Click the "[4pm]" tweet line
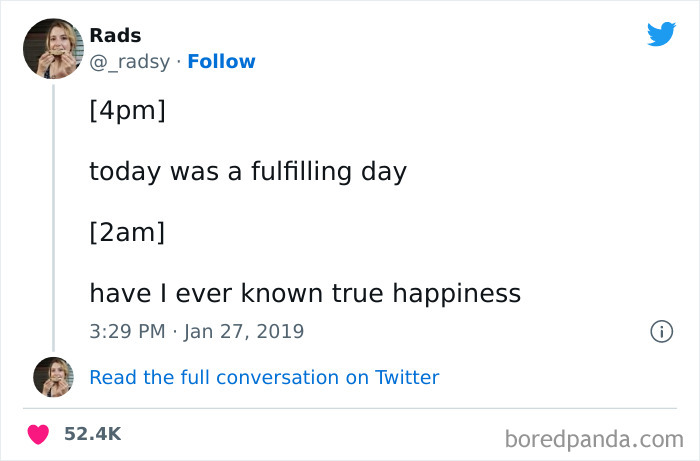 click(127, 109)
